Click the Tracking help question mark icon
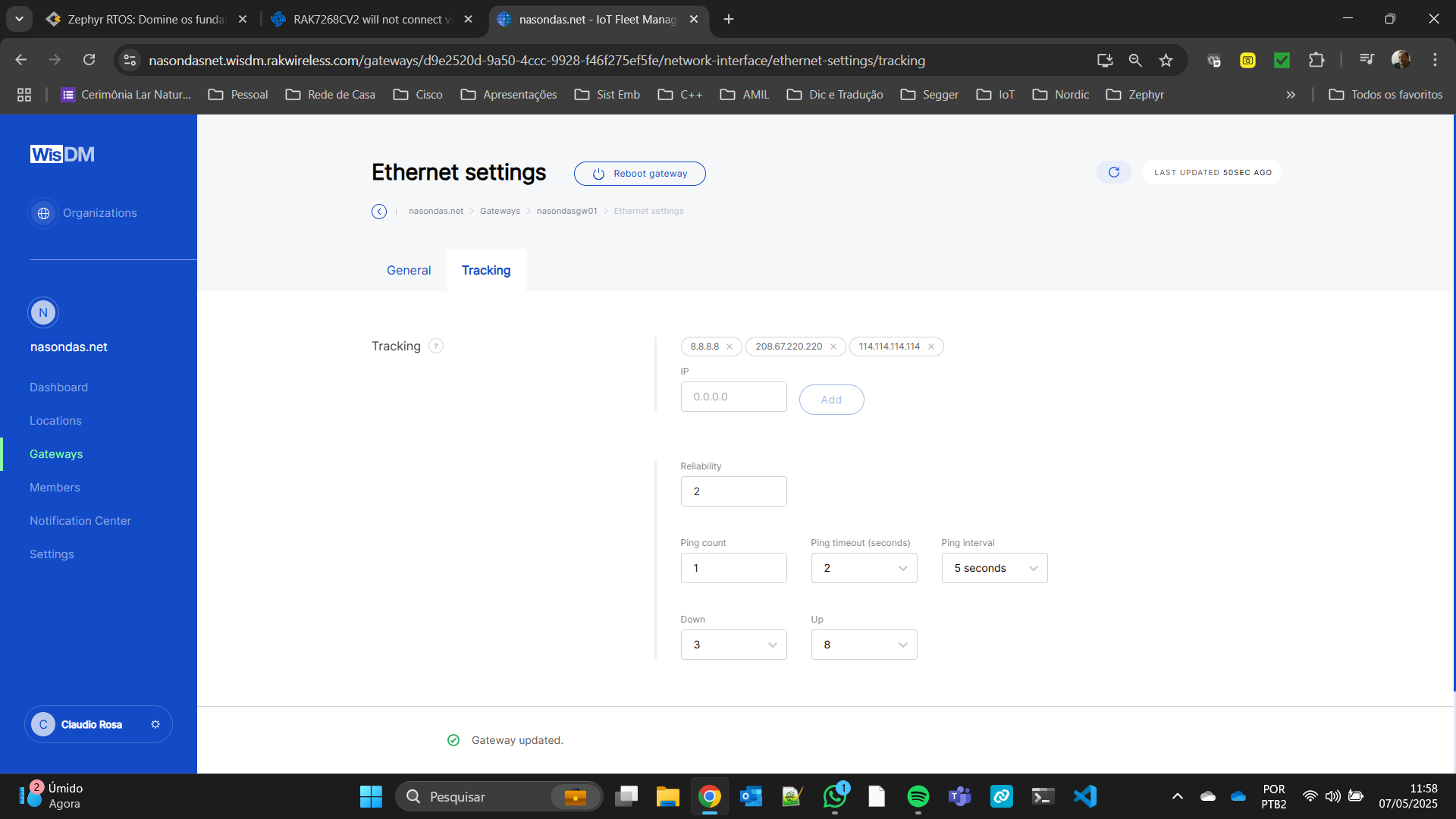1456x819 pixels. click(x=436, y=347)
